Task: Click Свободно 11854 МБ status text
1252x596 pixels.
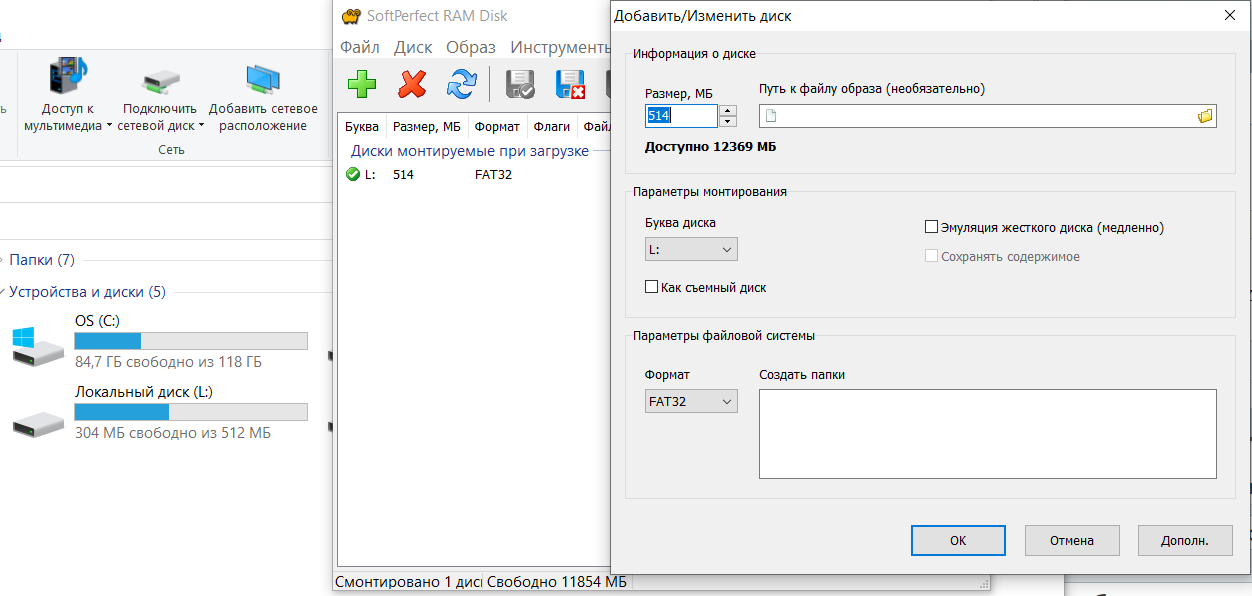Action: coord(557,581)
